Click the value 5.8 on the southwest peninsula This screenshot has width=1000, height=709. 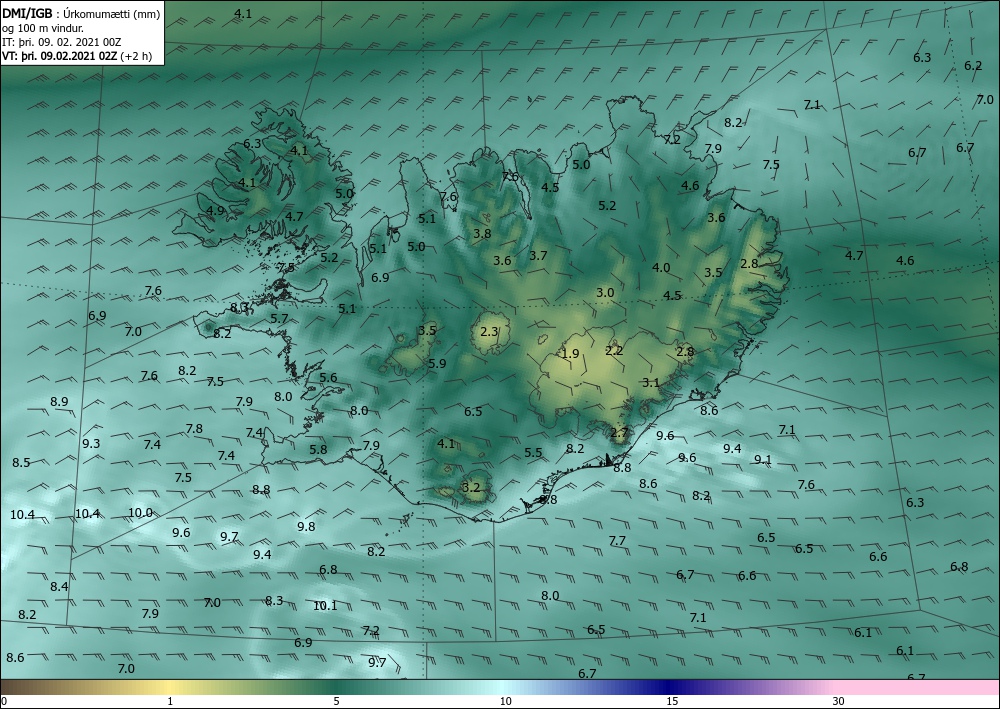point(318,450)
